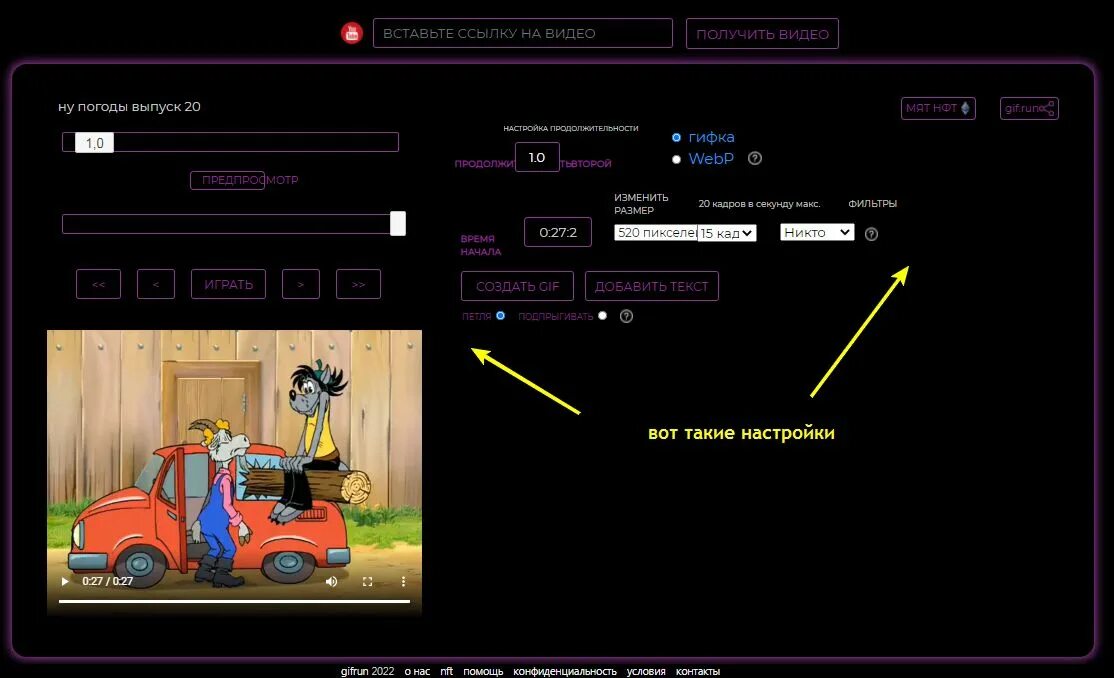This screenshot has width=1114, height=678.
Task: Click the Ethereum icon on МЯТ НФТ button
Action: [965, 108]
